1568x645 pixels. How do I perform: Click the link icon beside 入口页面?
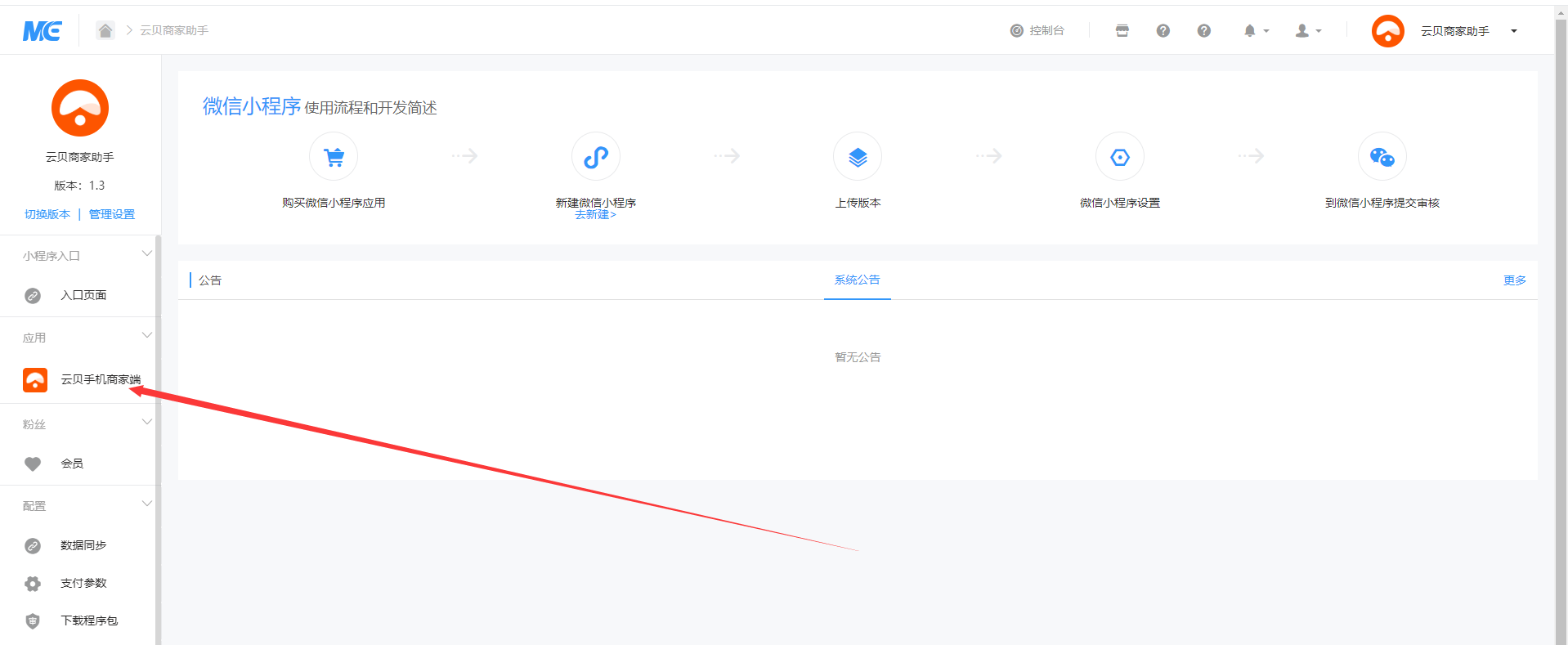click(x=33, y=295)
